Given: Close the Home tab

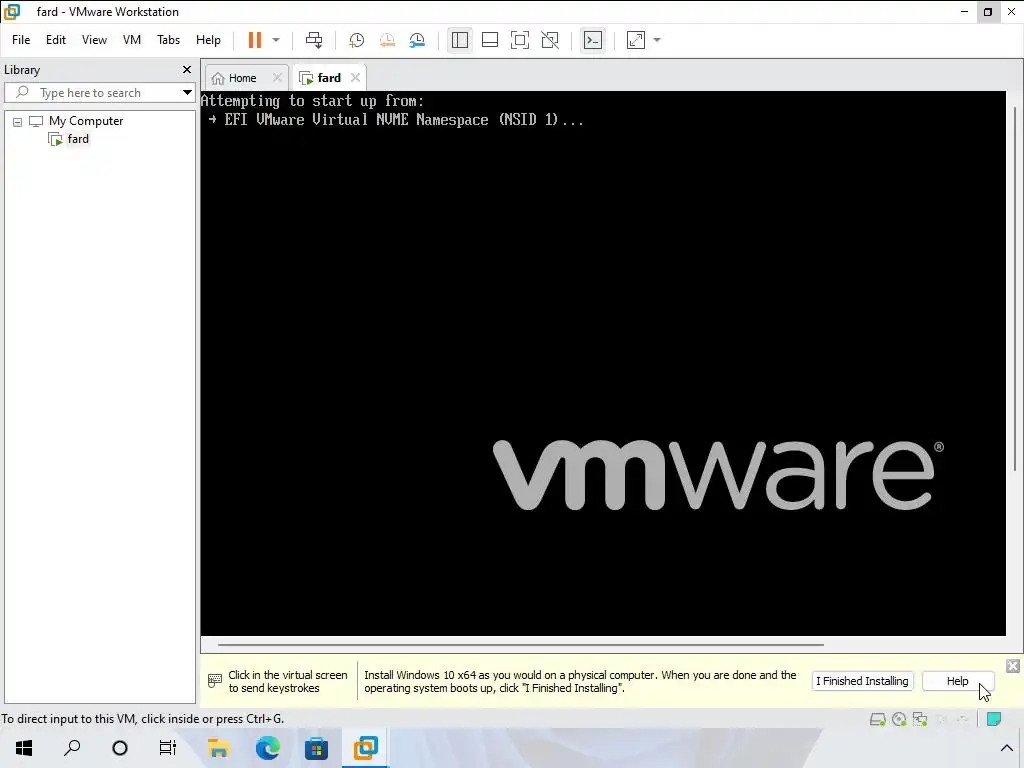Looking at the screenshot, I should tap(278, 78).
